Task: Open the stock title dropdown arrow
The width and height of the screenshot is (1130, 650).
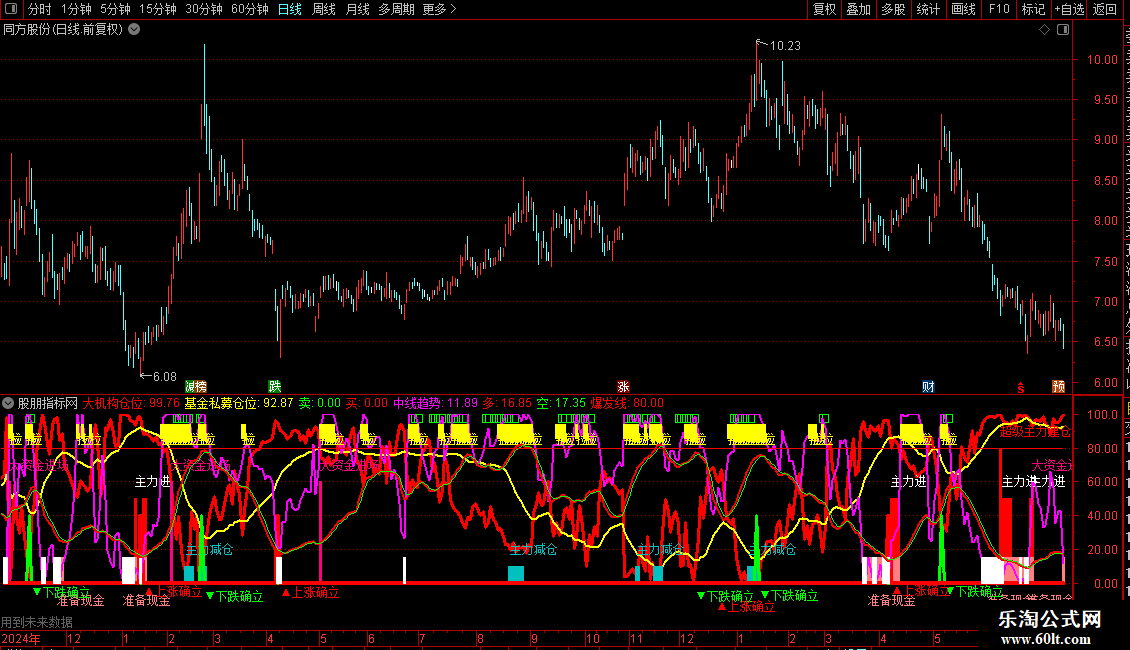Action: [134, 30]
